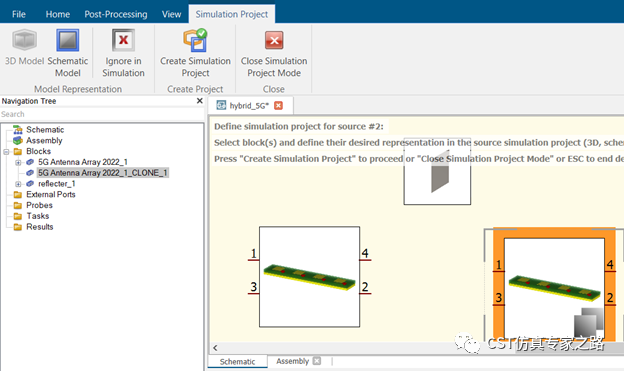Choose the Schematic Model representation icon
This screenshot has height=371, width=624.
pyautogui.click(x=68, y=40)
